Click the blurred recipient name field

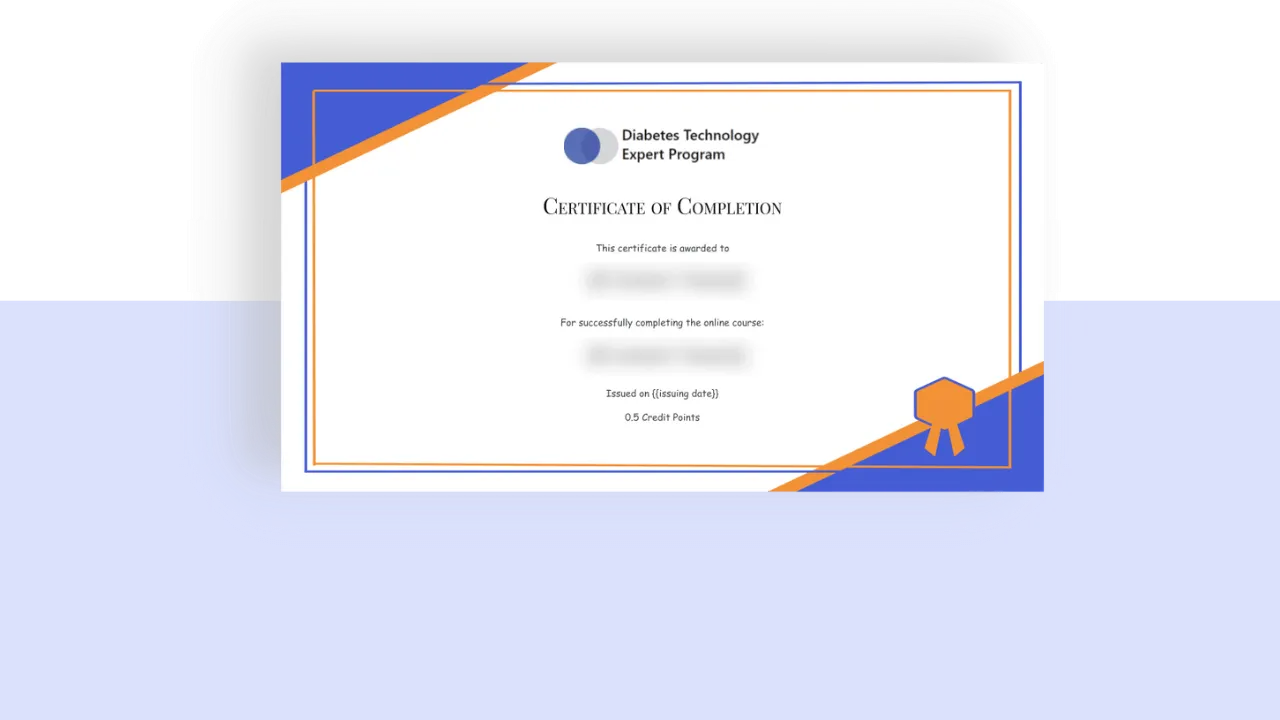click(666, 280)
